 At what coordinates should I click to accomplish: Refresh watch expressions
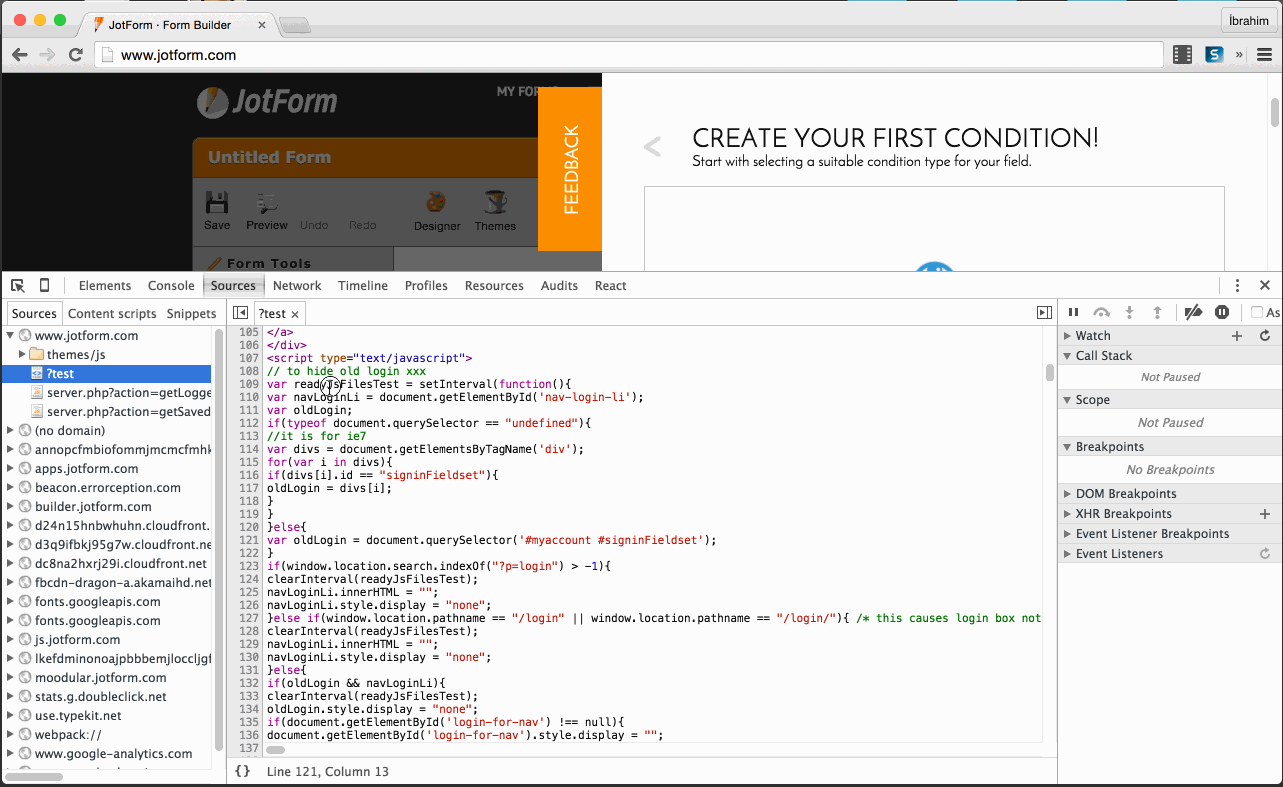click(1265, 336)
